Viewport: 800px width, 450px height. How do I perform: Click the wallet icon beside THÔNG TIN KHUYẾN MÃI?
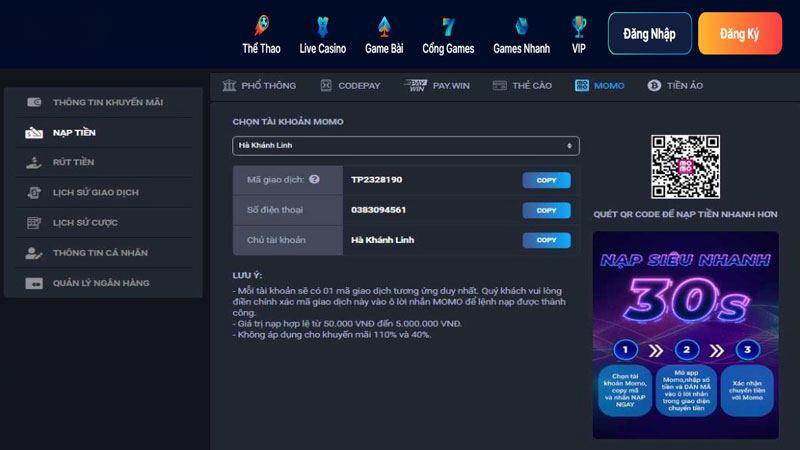coord(34,102)
